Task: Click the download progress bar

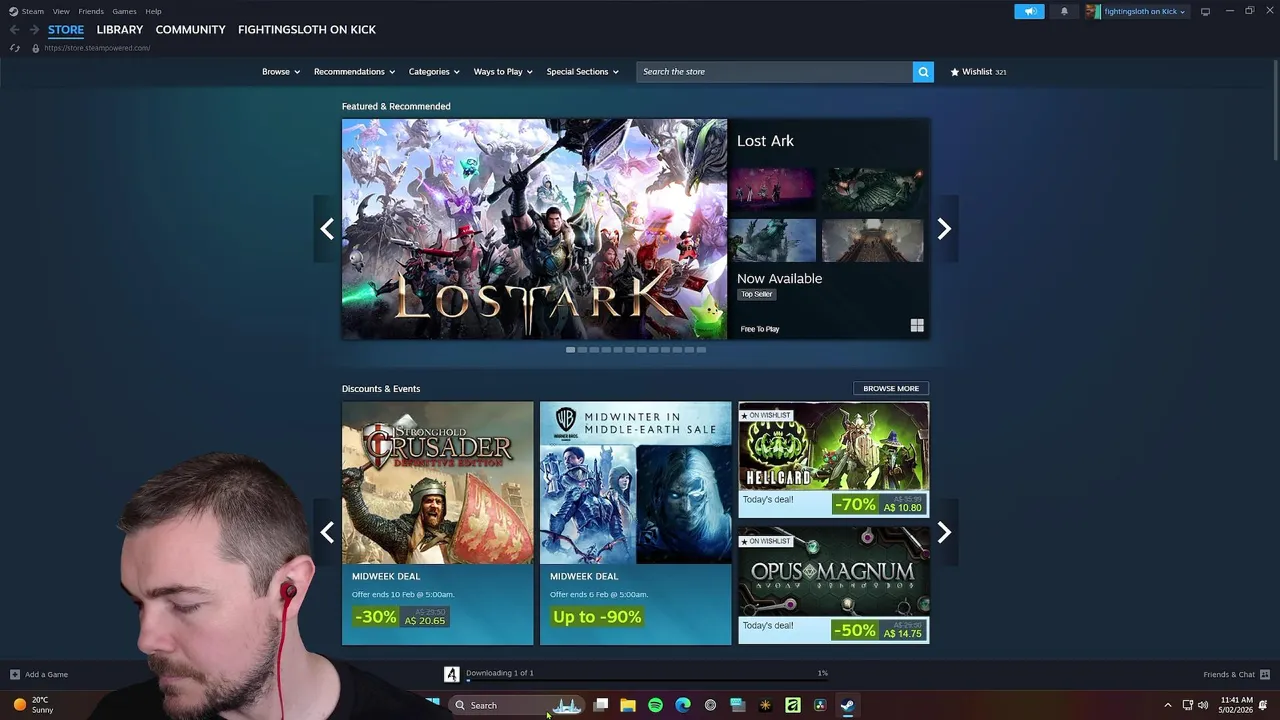Action: click(647, 680)
